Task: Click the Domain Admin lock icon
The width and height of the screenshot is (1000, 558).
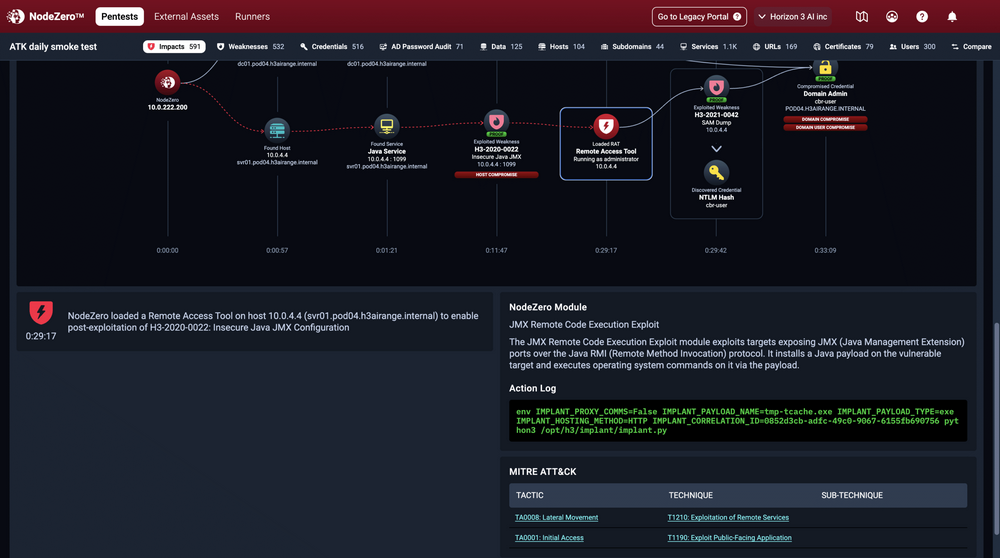Action: point(825,68)
